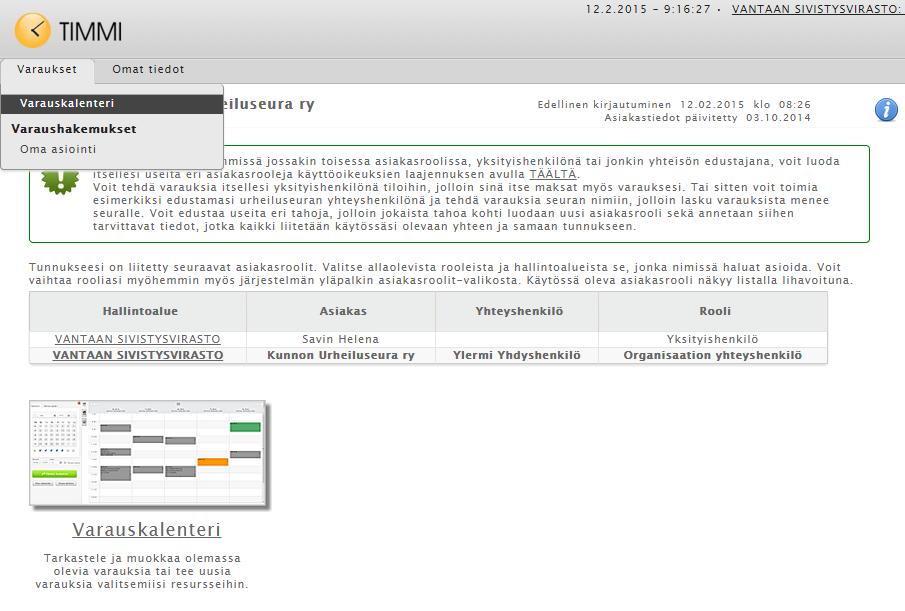Open the blue info icon
The width and height of the screenshot is (905, 611).
pos(886,110)
